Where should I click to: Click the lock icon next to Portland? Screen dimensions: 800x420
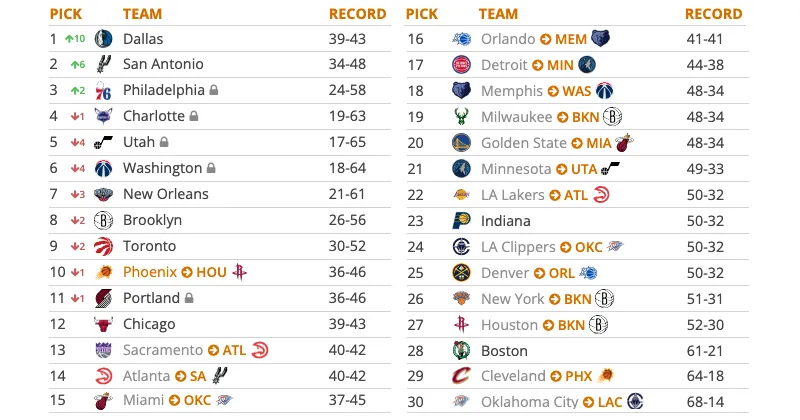(x=189, y=298)
